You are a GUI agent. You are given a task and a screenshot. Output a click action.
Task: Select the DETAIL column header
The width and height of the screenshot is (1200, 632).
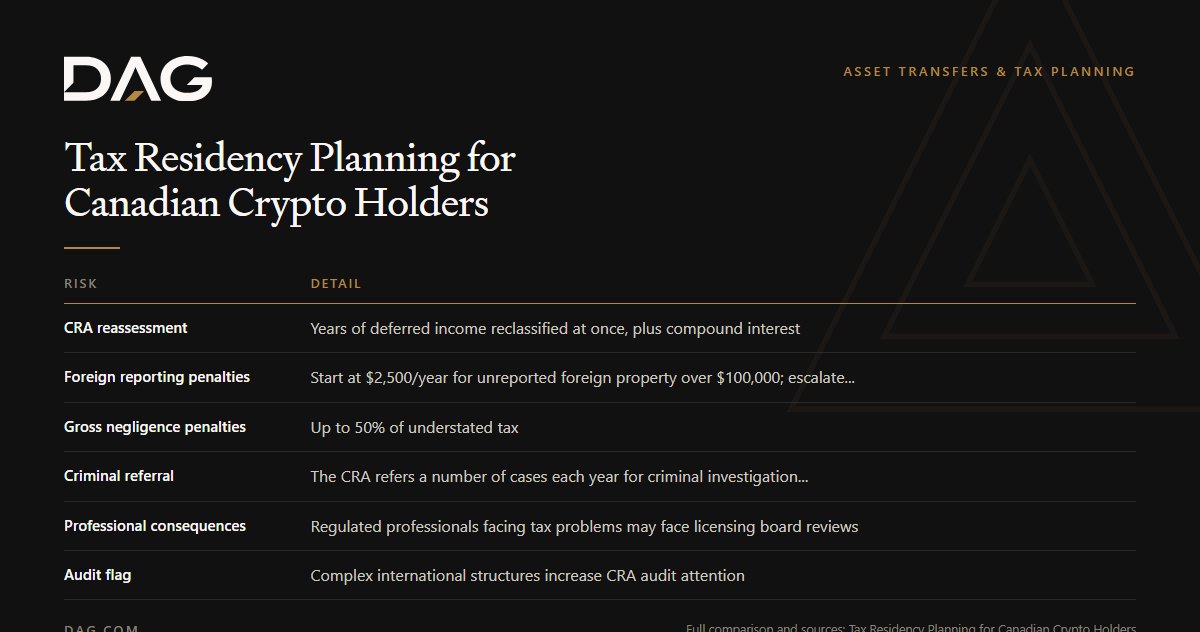[x=336, y=284]
